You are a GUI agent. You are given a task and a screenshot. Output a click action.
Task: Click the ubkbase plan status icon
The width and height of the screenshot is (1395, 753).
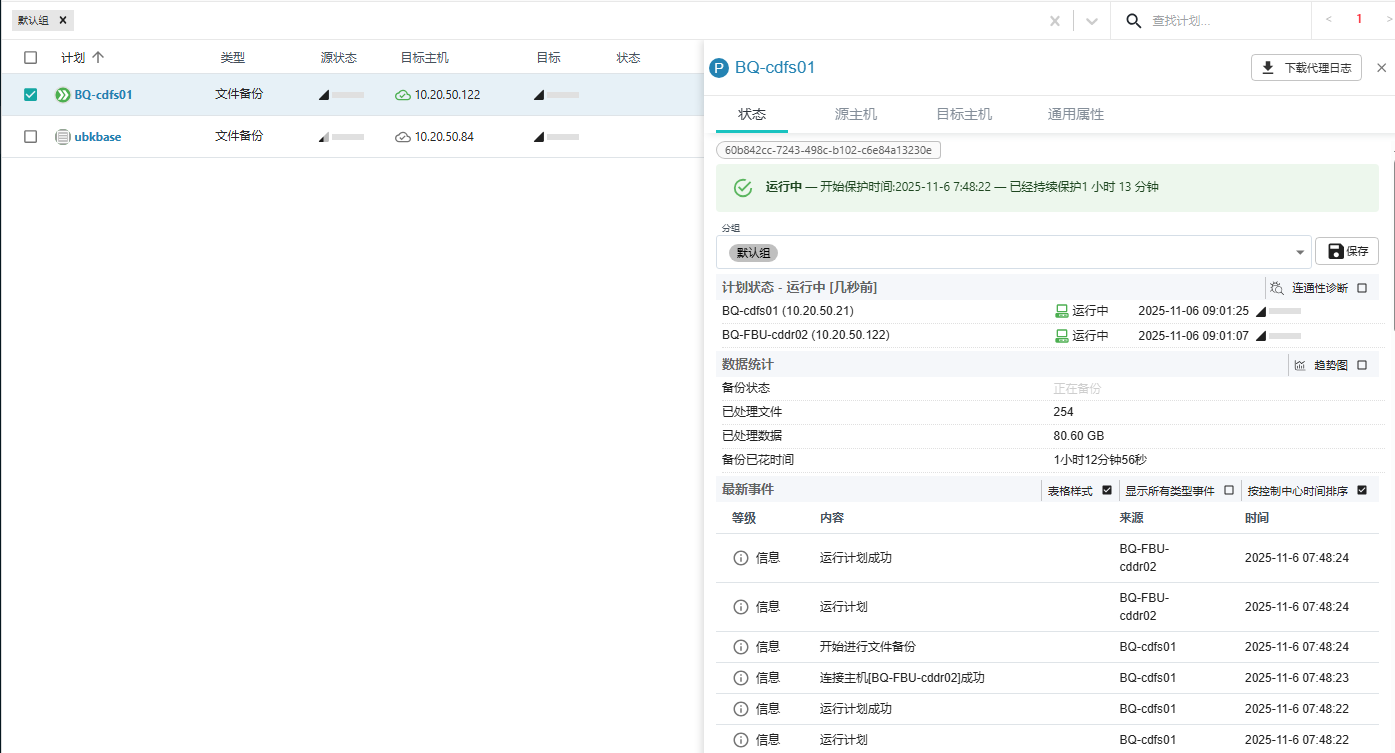tap(63, 137)
